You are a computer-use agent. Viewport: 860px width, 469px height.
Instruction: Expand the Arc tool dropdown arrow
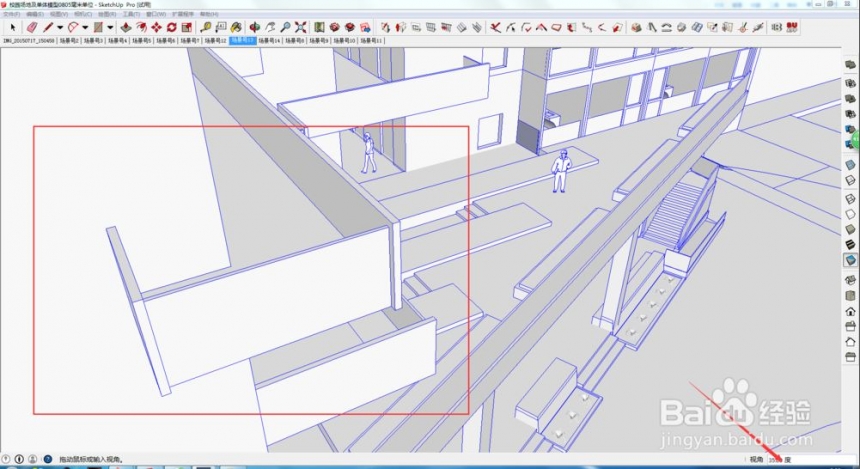(x=85, y=27)
